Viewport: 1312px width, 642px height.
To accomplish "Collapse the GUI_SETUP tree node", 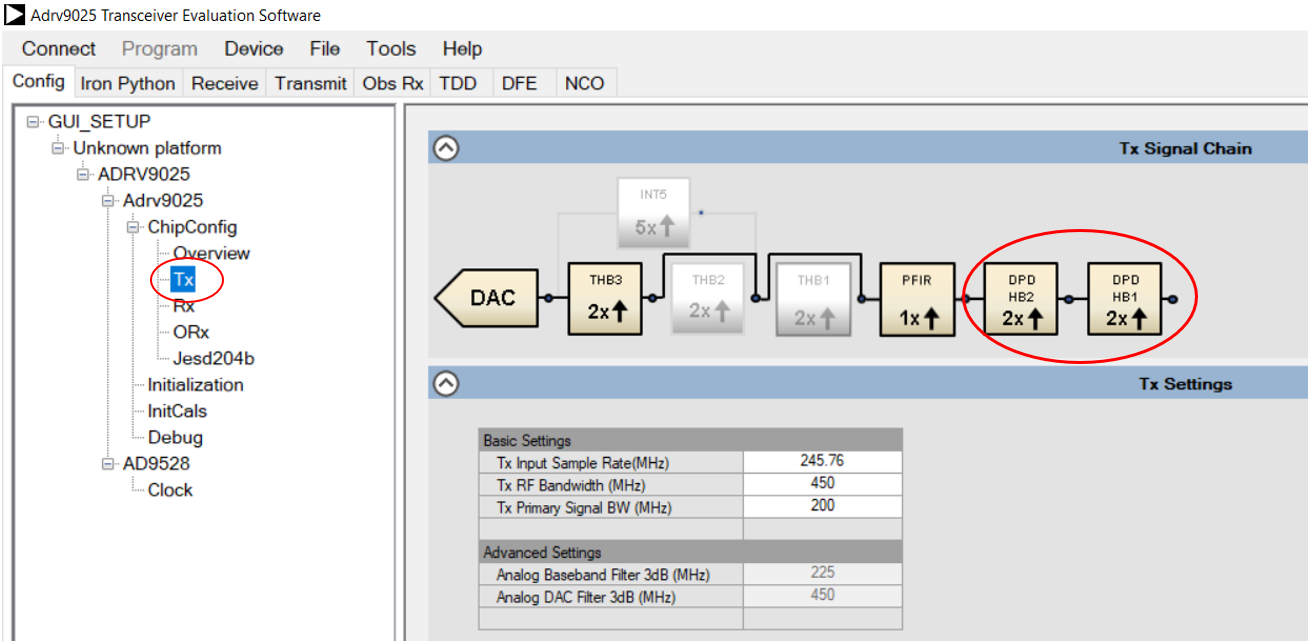I will point(34,122).
